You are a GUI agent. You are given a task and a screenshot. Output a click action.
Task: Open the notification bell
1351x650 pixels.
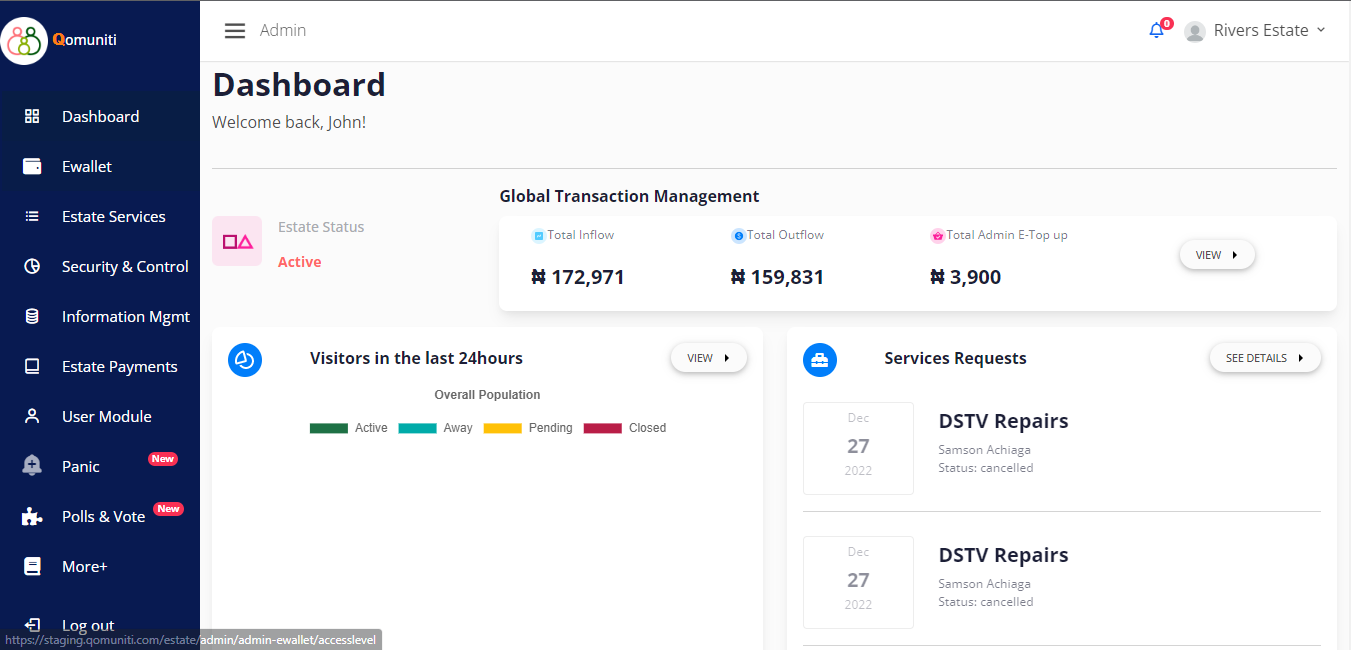tap(1156, 30)
